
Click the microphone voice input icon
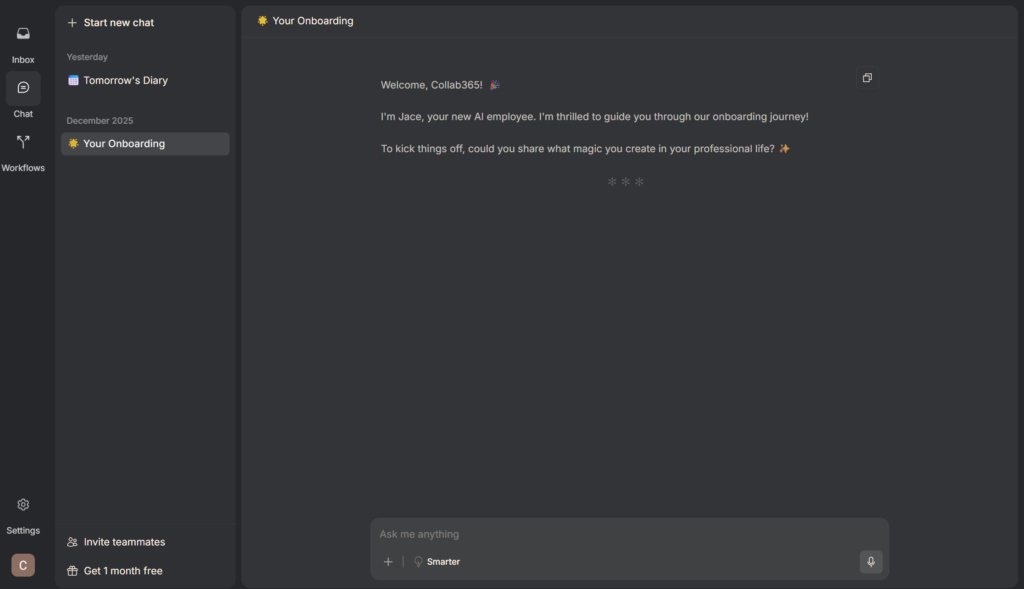(x=871, y=562)
